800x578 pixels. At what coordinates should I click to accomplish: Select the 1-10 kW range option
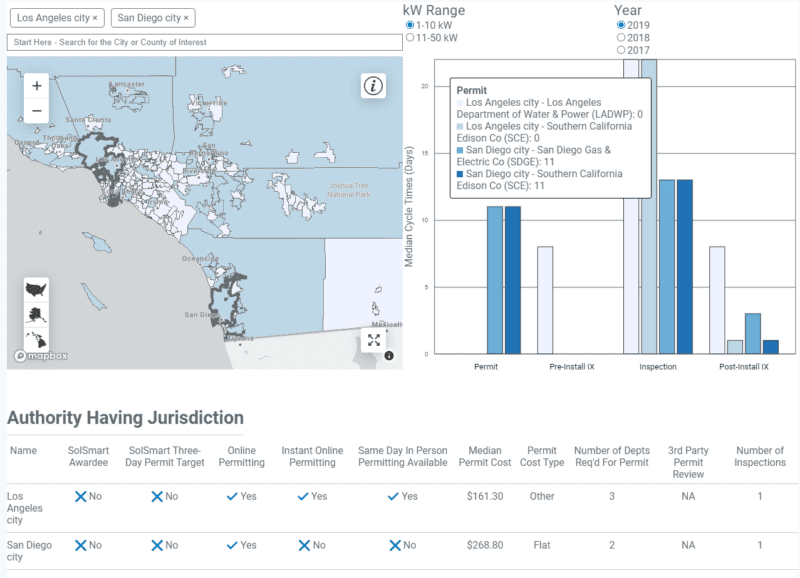point(410,25)
